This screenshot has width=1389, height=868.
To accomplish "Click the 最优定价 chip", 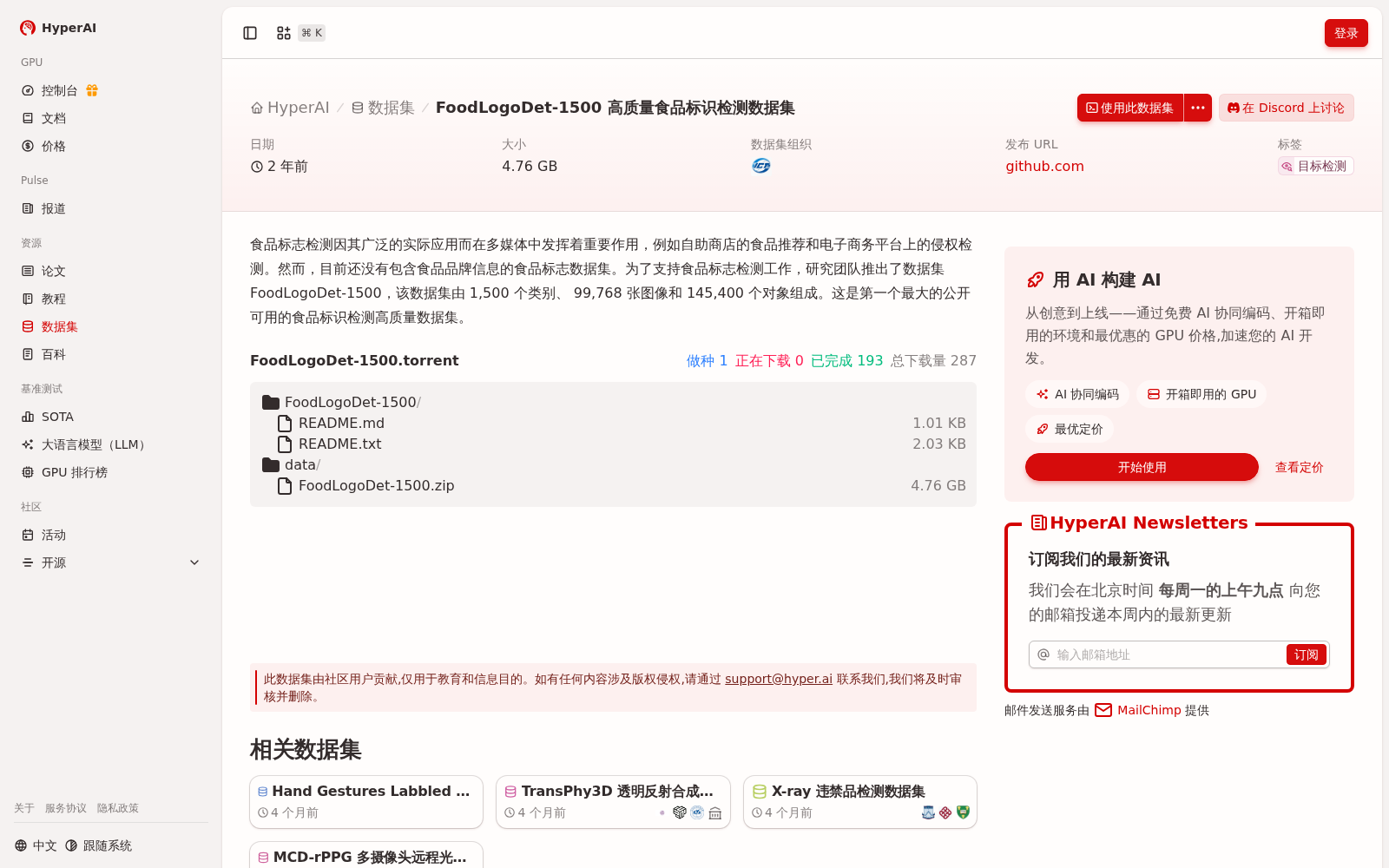I will (1070, 429).
